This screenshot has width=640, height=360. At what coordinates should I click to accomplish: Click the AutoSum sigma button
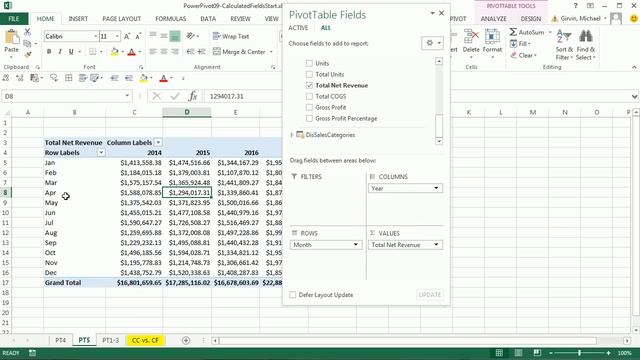tap(527, 32)
